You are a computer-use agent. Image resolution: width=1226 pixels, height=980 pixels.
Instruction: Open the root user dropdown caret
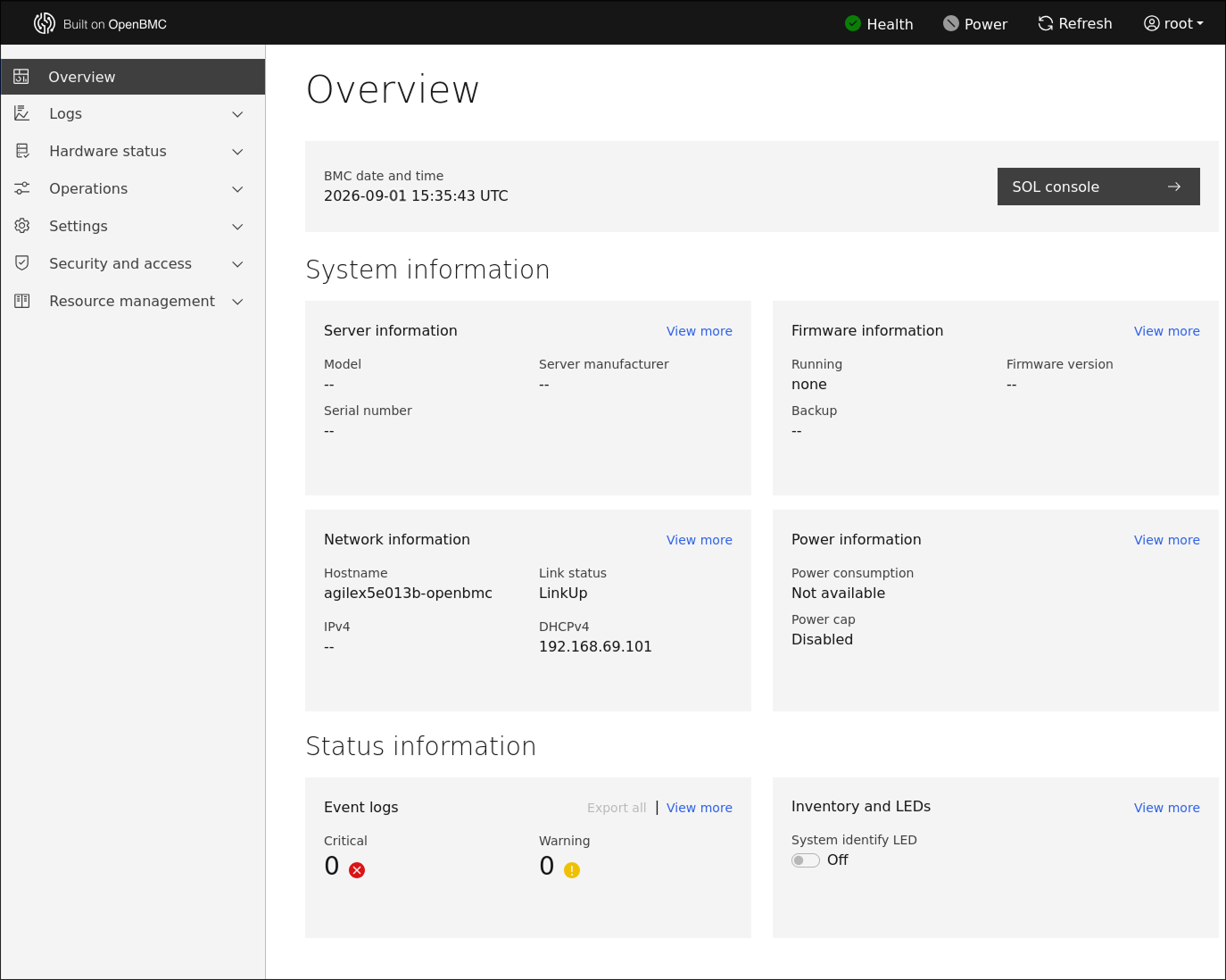tap(1200, 24)
